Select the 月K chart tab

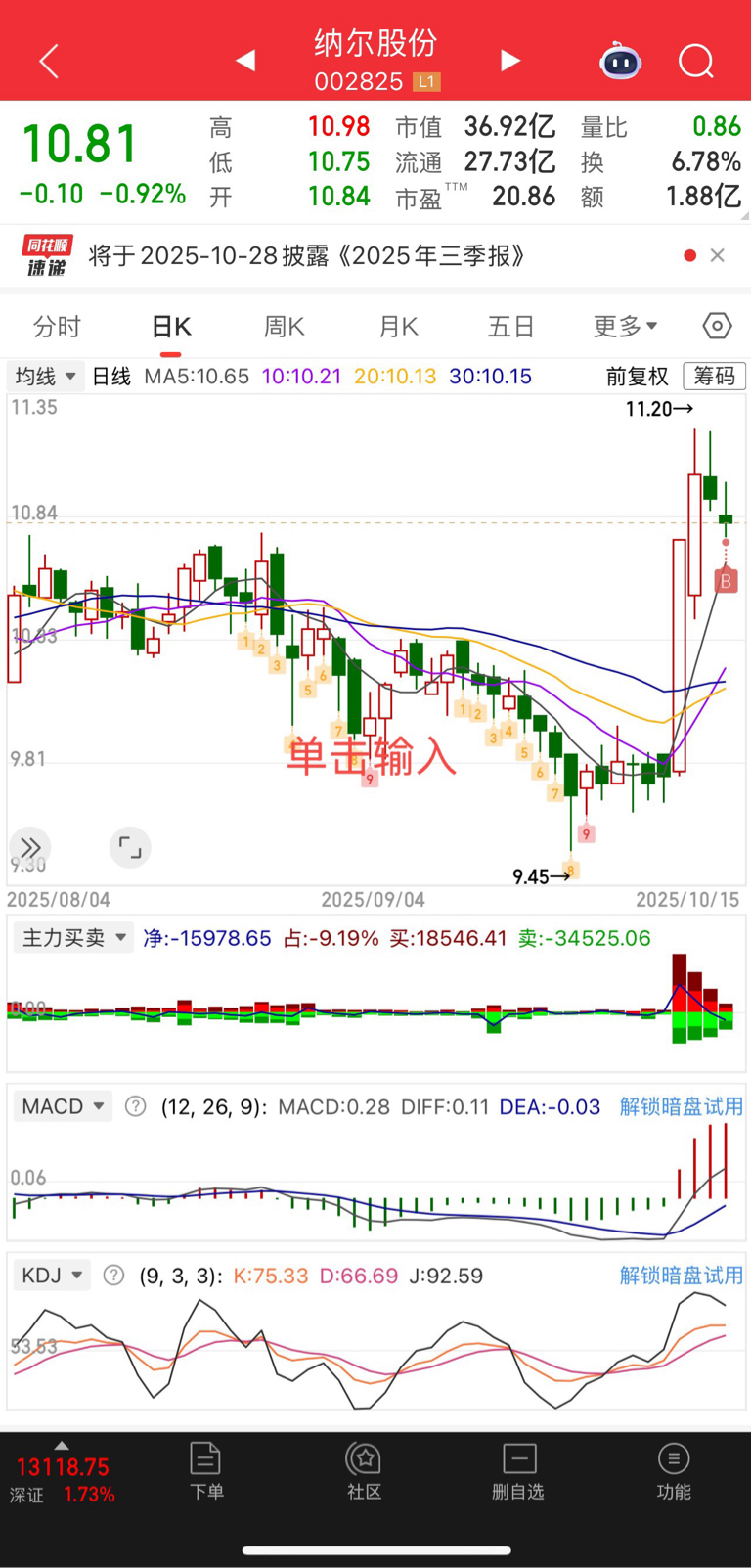point(398,326)
